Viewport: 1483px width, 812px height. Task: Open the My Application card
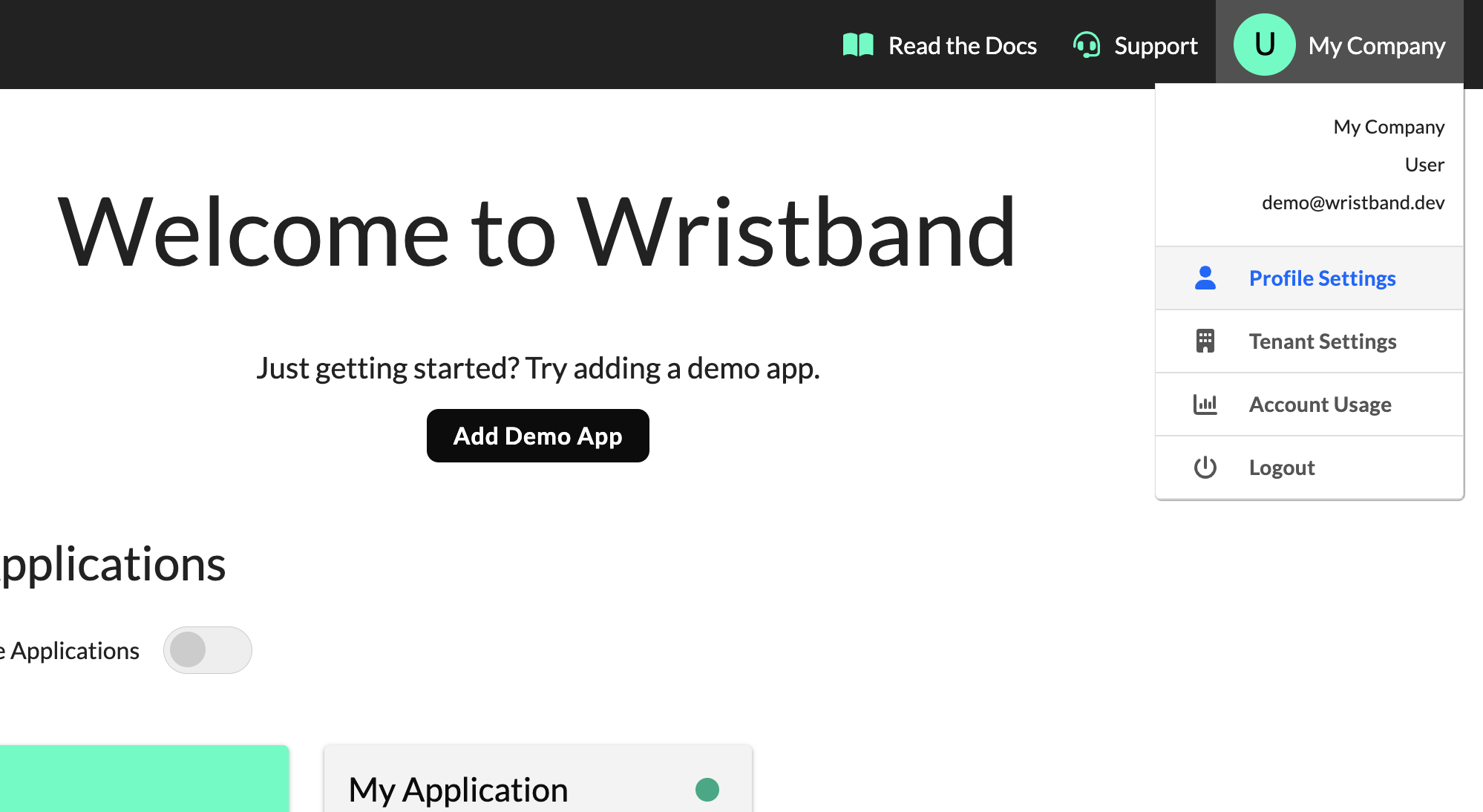(x=538, y=779)
